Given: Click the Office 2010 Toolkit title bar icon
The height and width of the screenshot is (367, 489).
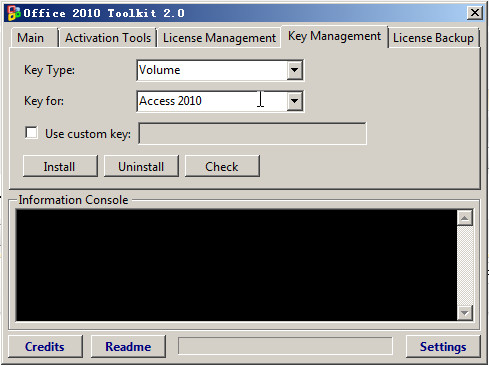Looking at the screenshot, I should 14,13.
